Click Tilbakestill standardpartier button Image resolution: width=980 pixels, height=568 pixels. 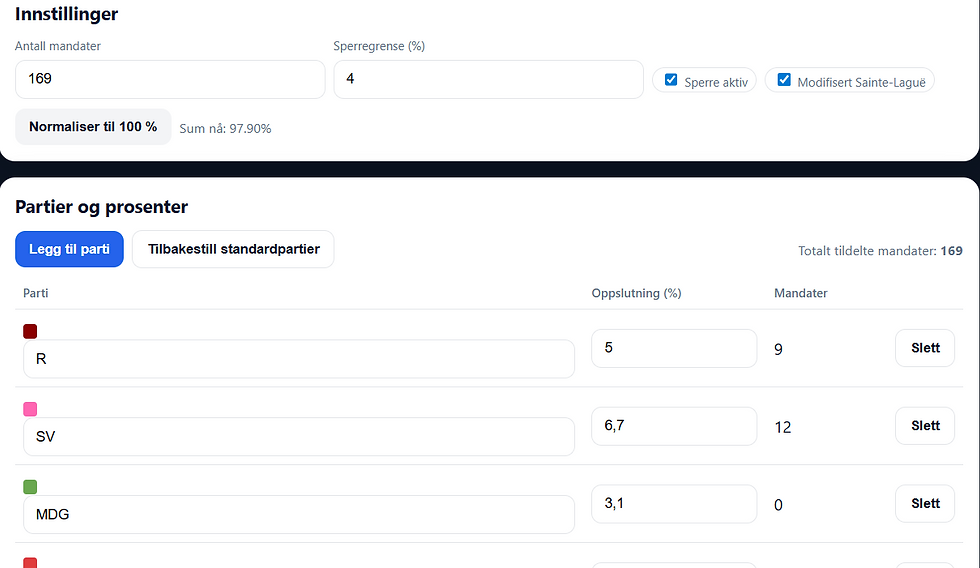[233, 249]
